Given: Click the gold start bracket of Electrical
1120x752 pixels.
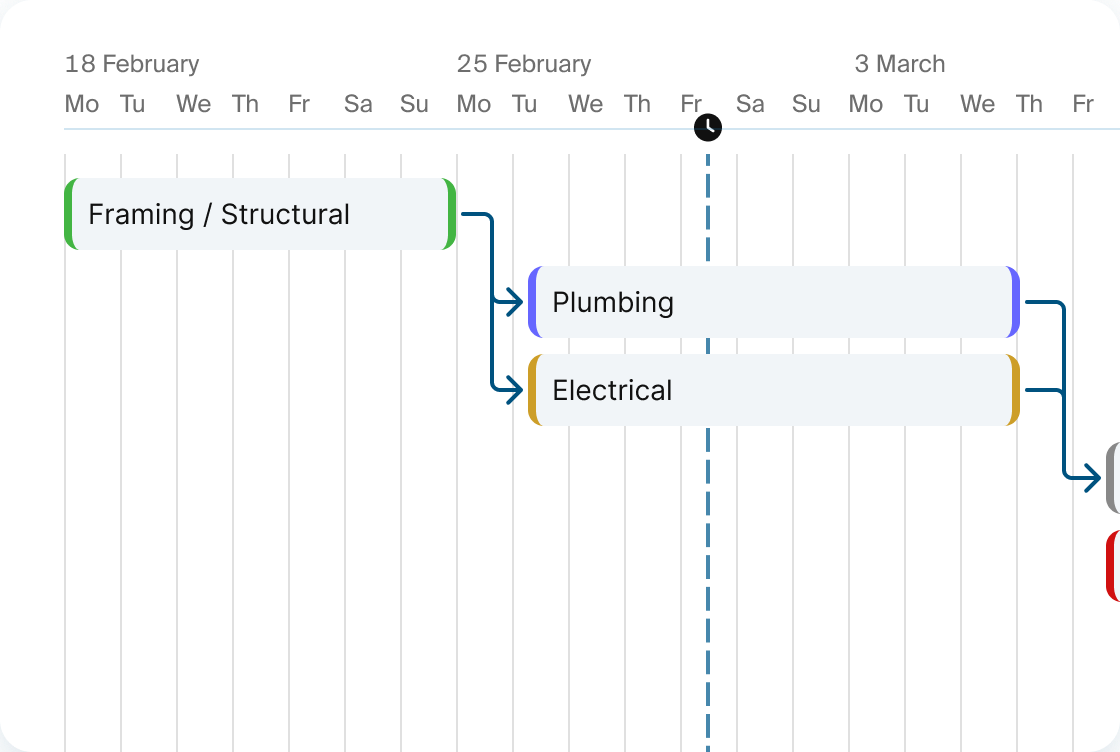Looking at the screenshot, I should (x=533, y=390).
